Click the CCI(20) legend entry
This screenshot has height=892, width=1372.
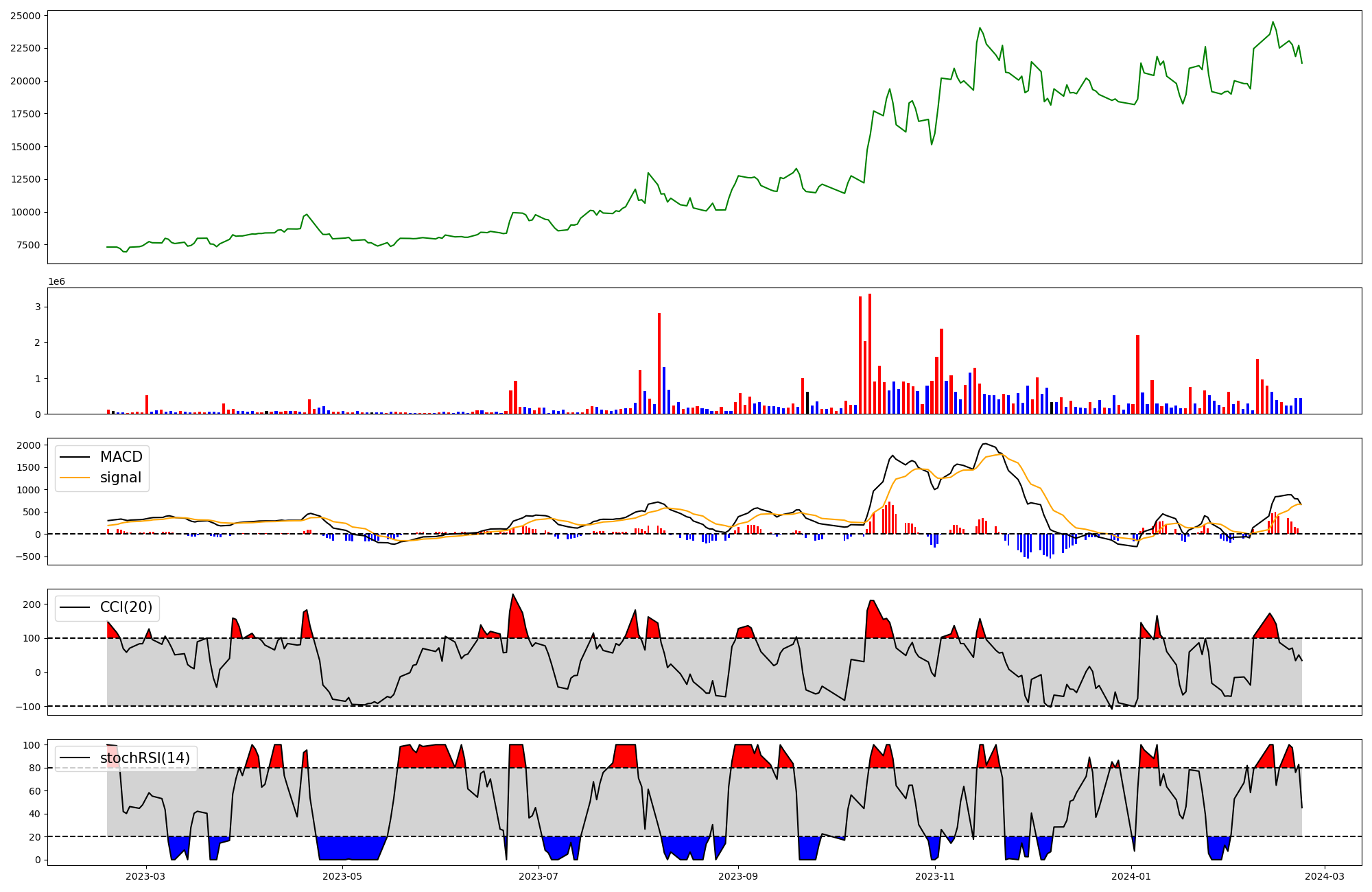point(126,607)
